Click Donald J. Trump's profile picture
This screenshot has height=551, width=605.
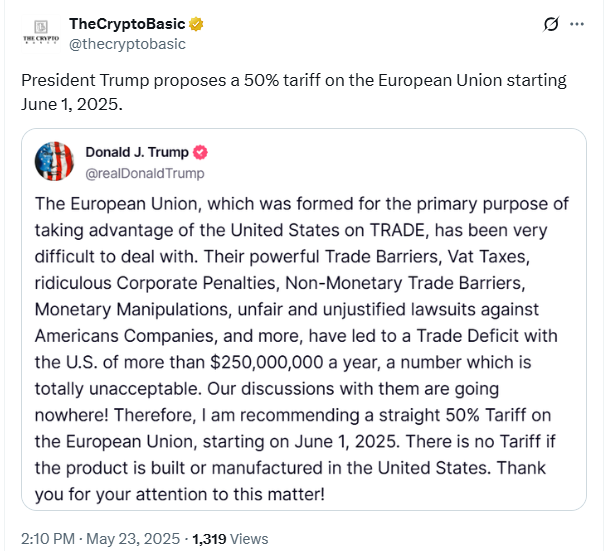[55, 162]
